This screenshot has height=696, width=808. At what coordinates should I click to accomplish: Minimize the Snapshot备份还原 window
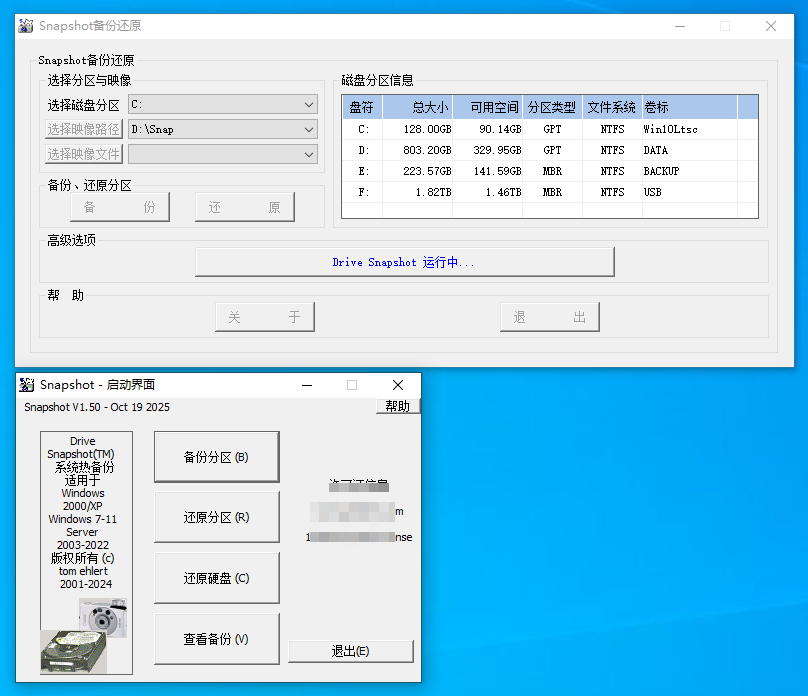(x=680, y=26)
